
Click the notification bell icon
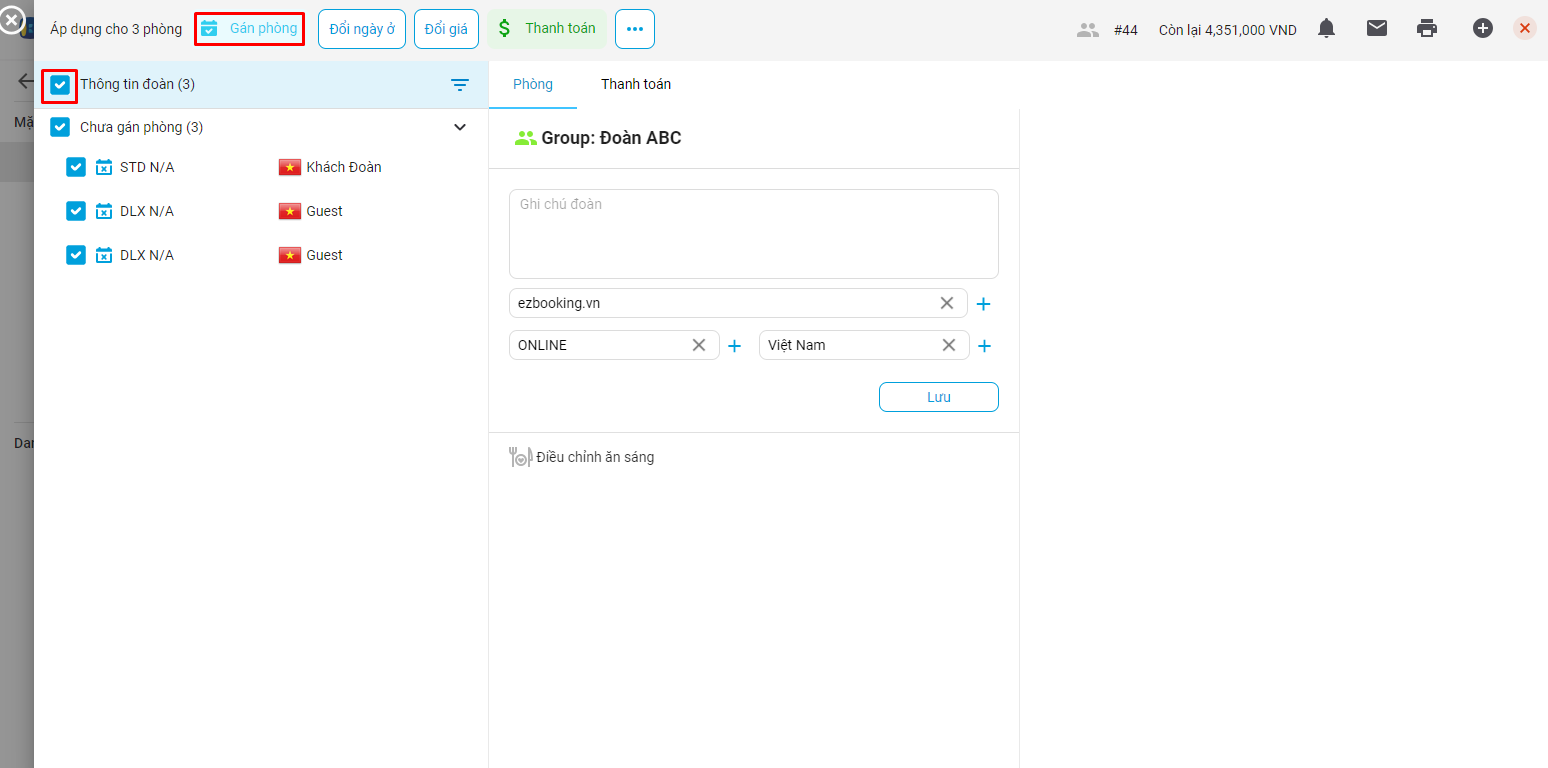(x=1326, y=29)
